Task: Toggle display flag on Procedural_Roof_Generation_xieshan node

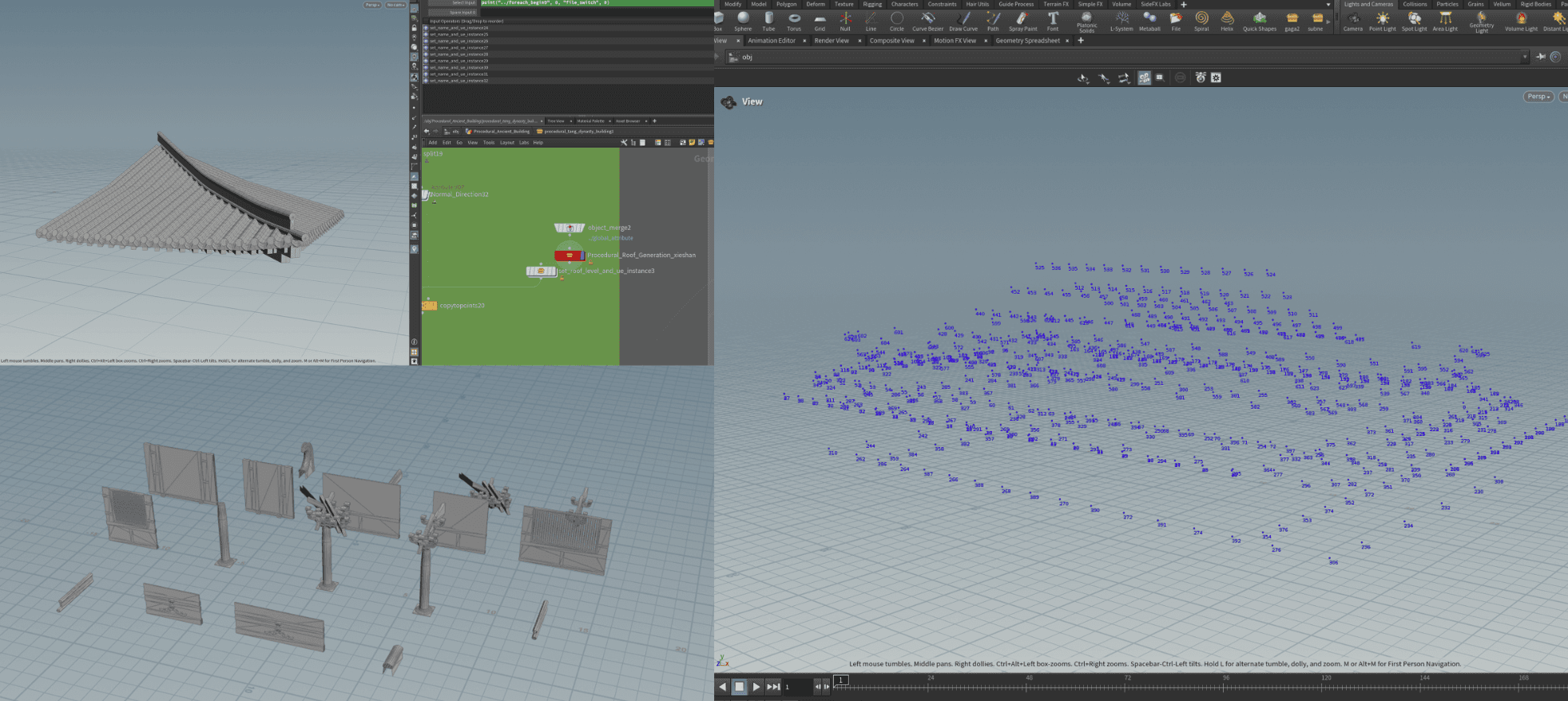Action: 582,255
